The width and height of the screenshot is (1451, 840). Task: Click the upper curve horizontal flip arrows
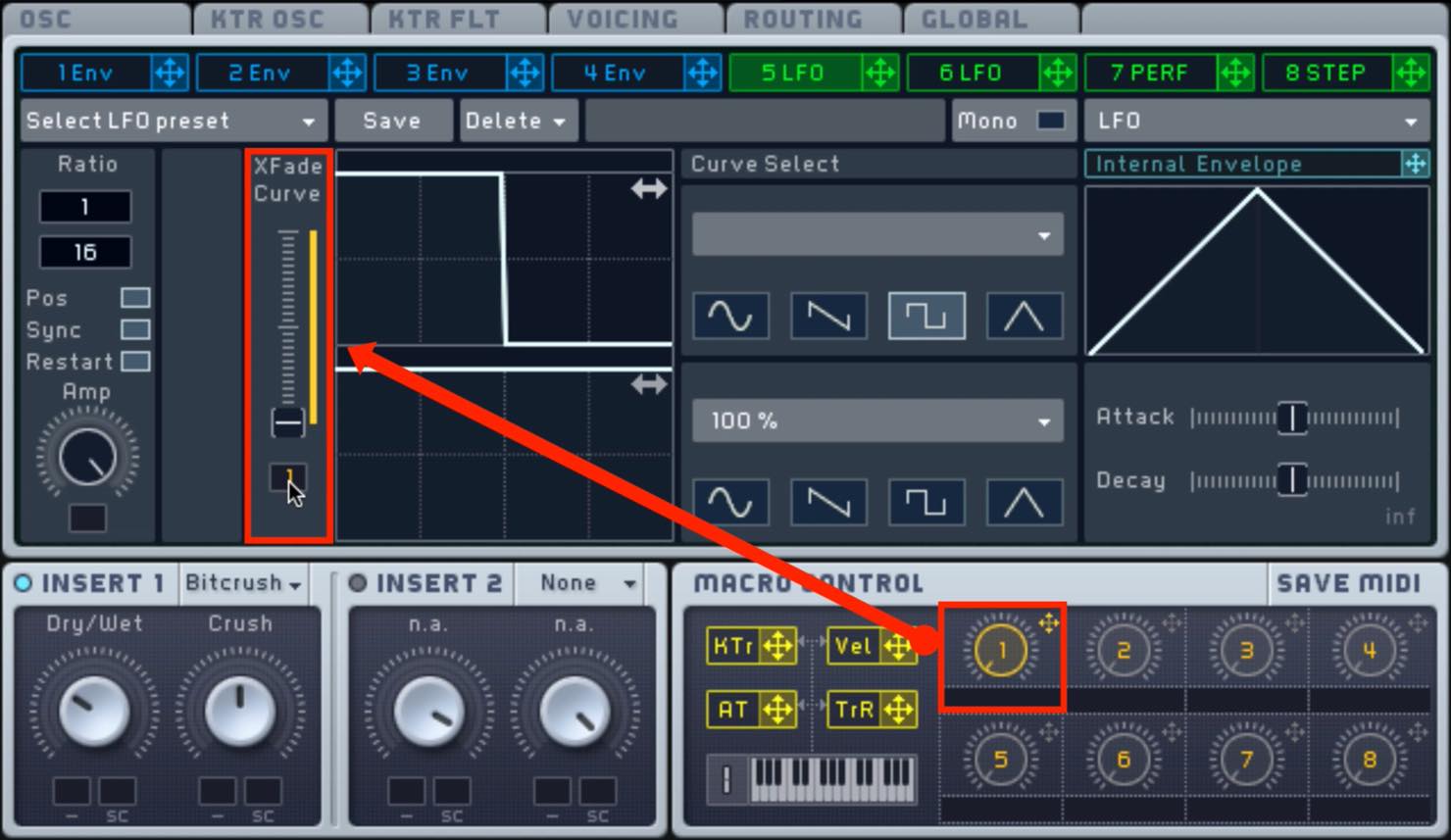[649, 189]
